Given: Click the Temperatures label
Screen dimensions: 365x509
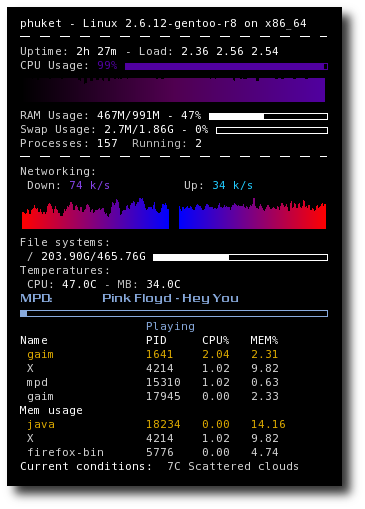Looking at the screenshot, I should (65, 270).
